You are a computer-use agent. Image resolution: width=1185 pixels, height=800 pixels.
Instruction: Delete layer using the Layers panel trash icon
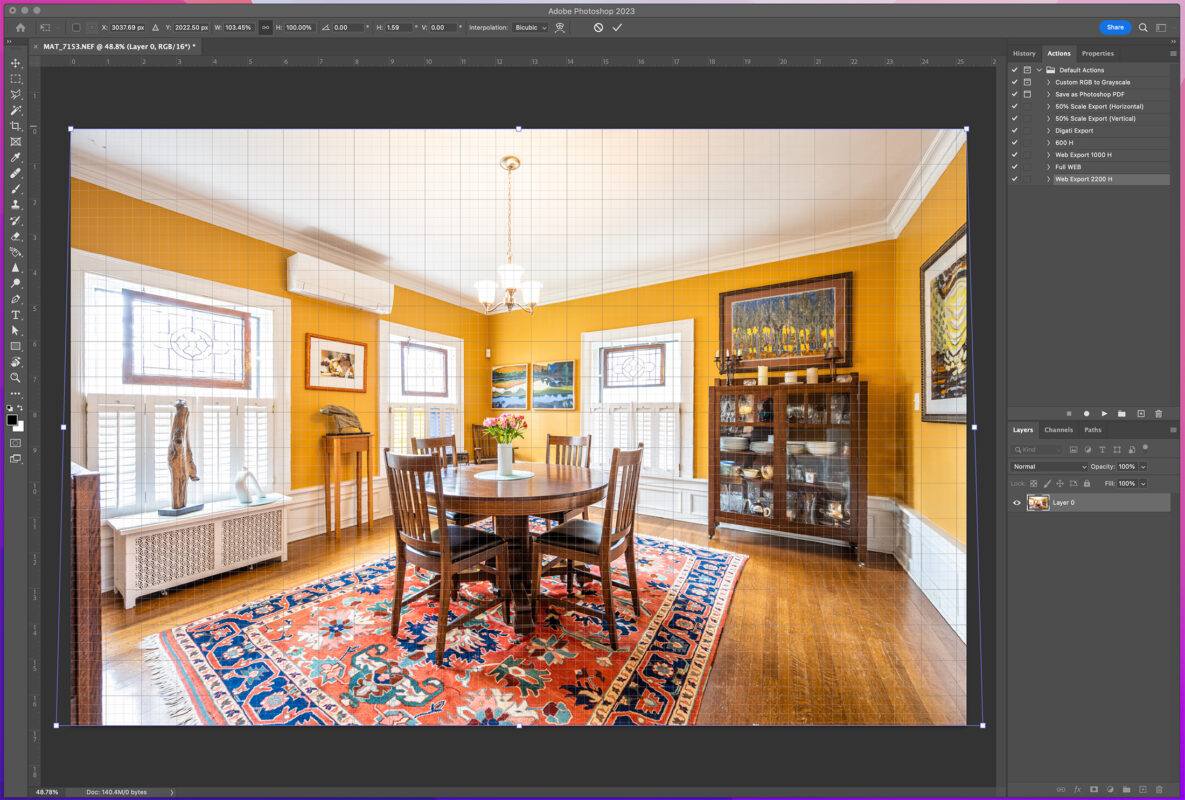(x=1159, y=789)
